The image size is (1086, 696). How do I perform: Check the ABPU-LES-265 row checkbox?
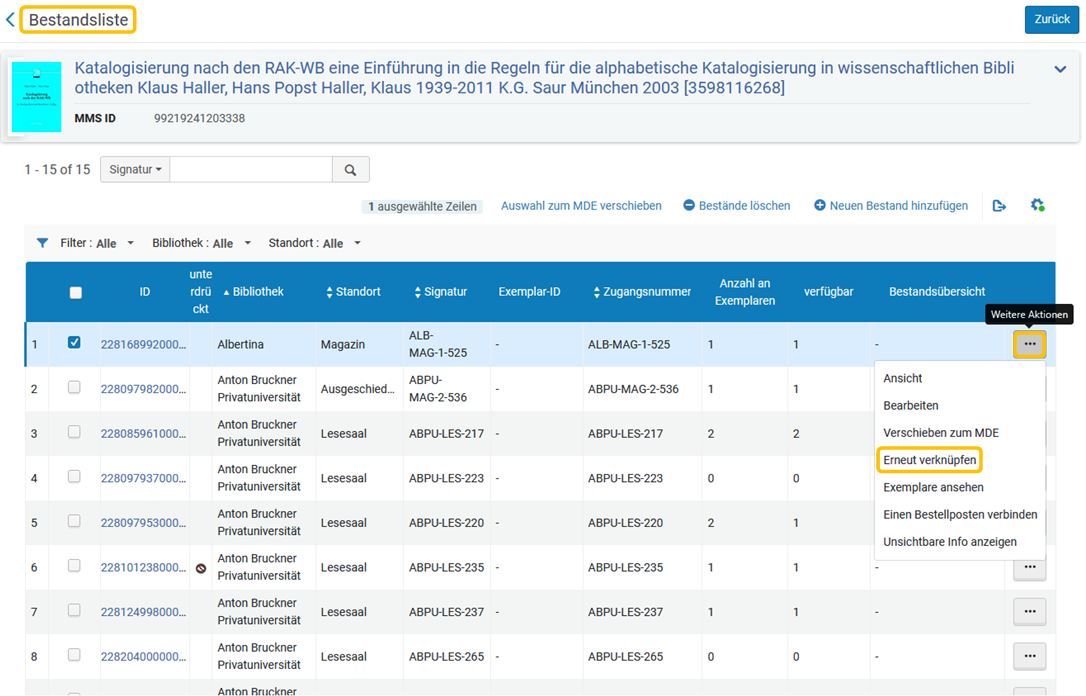coord(74,654)
